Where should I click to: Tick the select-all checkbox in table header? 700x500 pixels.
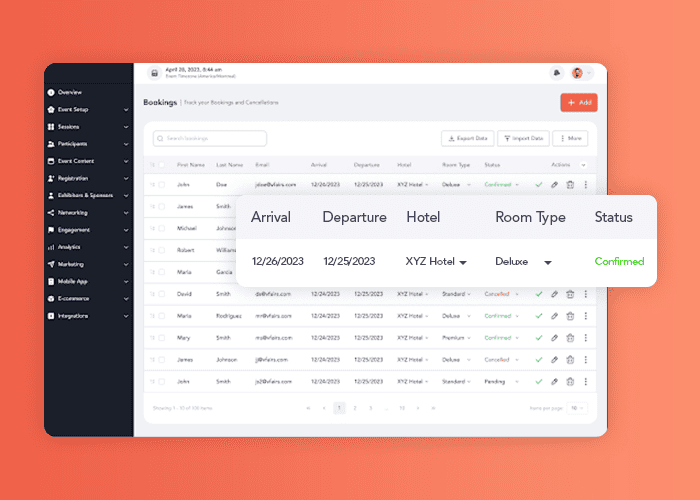click(x=161, y=164)
